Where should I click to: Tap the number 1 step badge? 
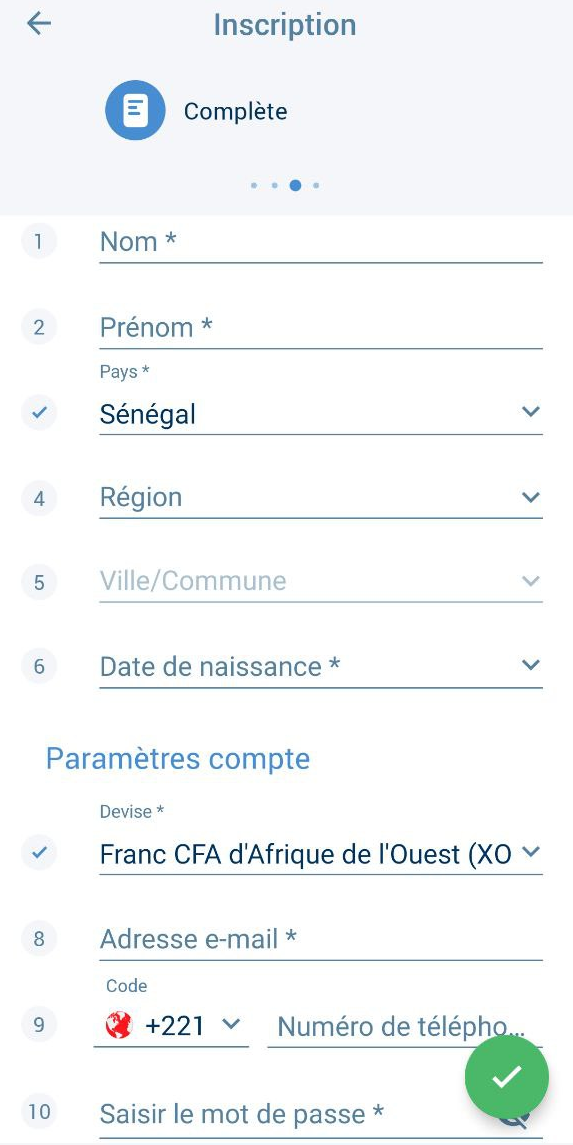point(39,242)
